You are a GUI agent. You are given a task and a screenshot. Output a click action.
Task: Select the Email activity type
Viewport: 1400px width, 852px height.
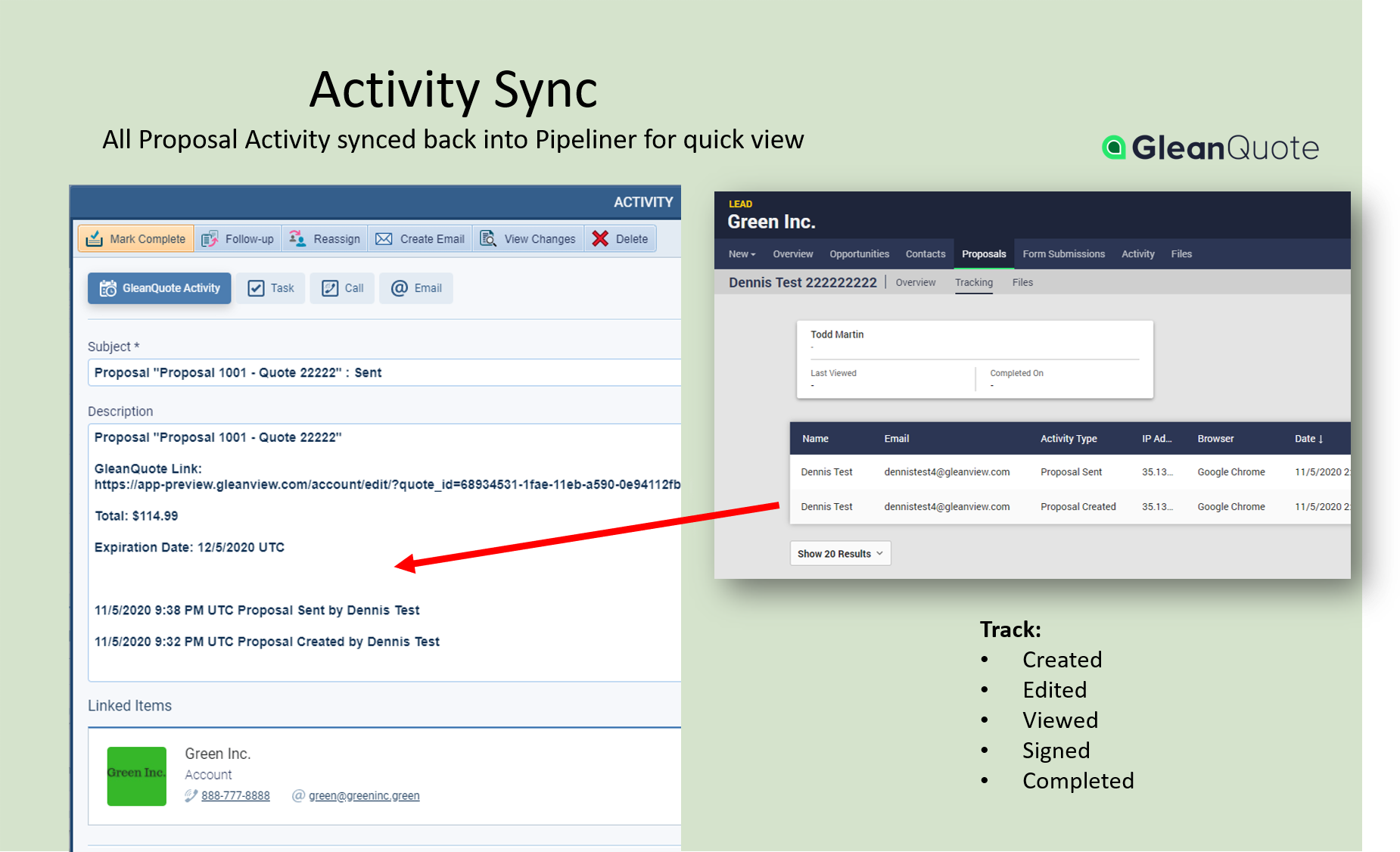[x=416, y=288]
